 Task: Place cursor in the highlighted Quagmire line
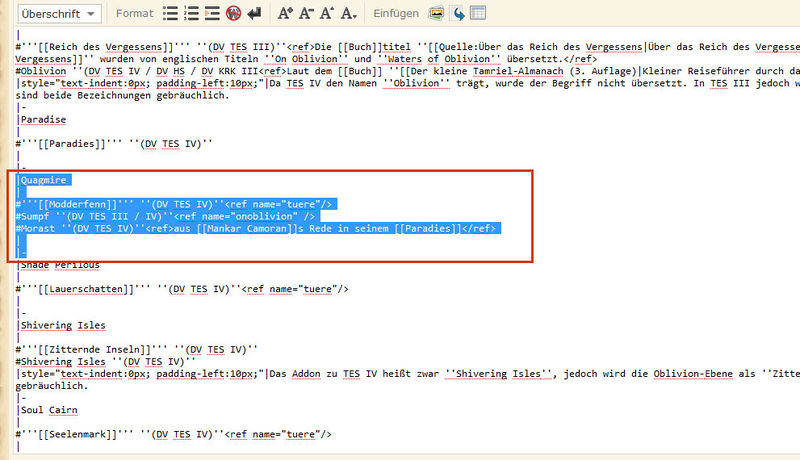coord(44,180)
